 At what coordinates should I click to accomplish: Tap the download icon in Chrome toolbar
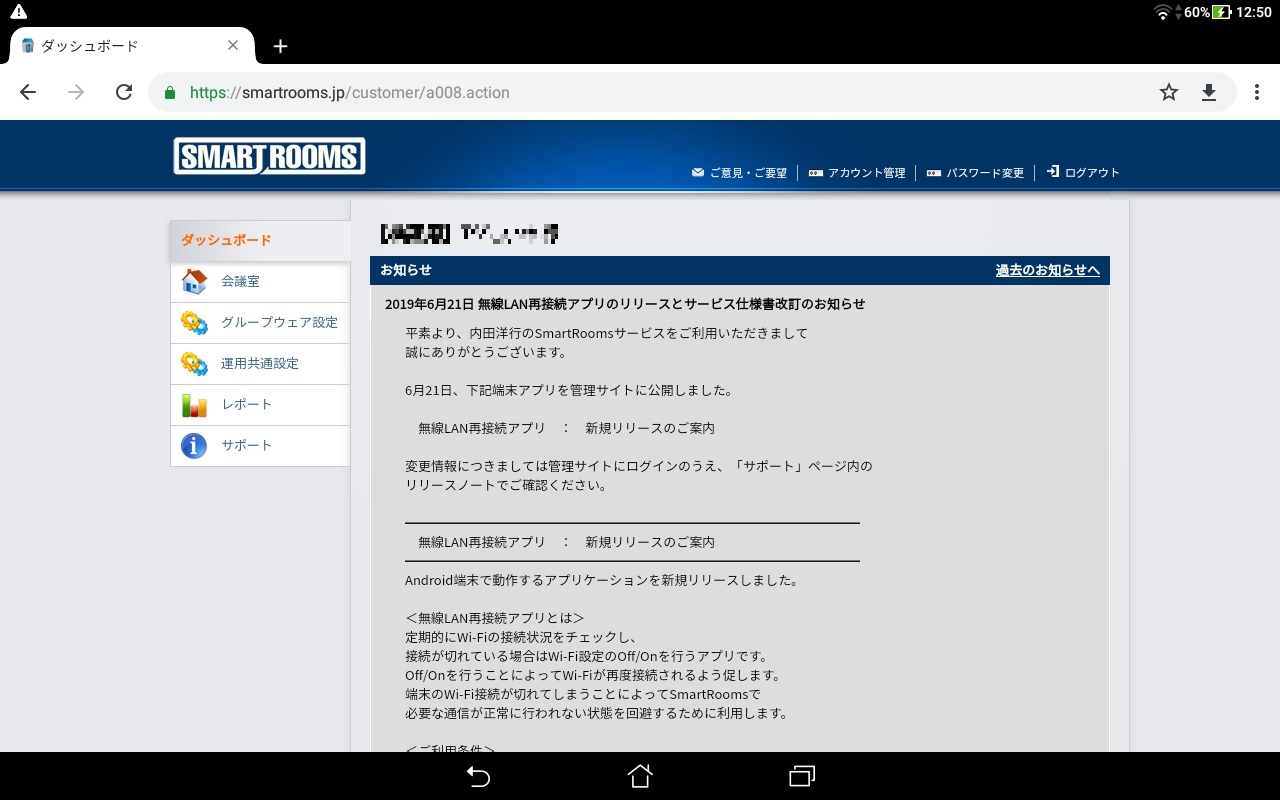(x=1208, y=92)
